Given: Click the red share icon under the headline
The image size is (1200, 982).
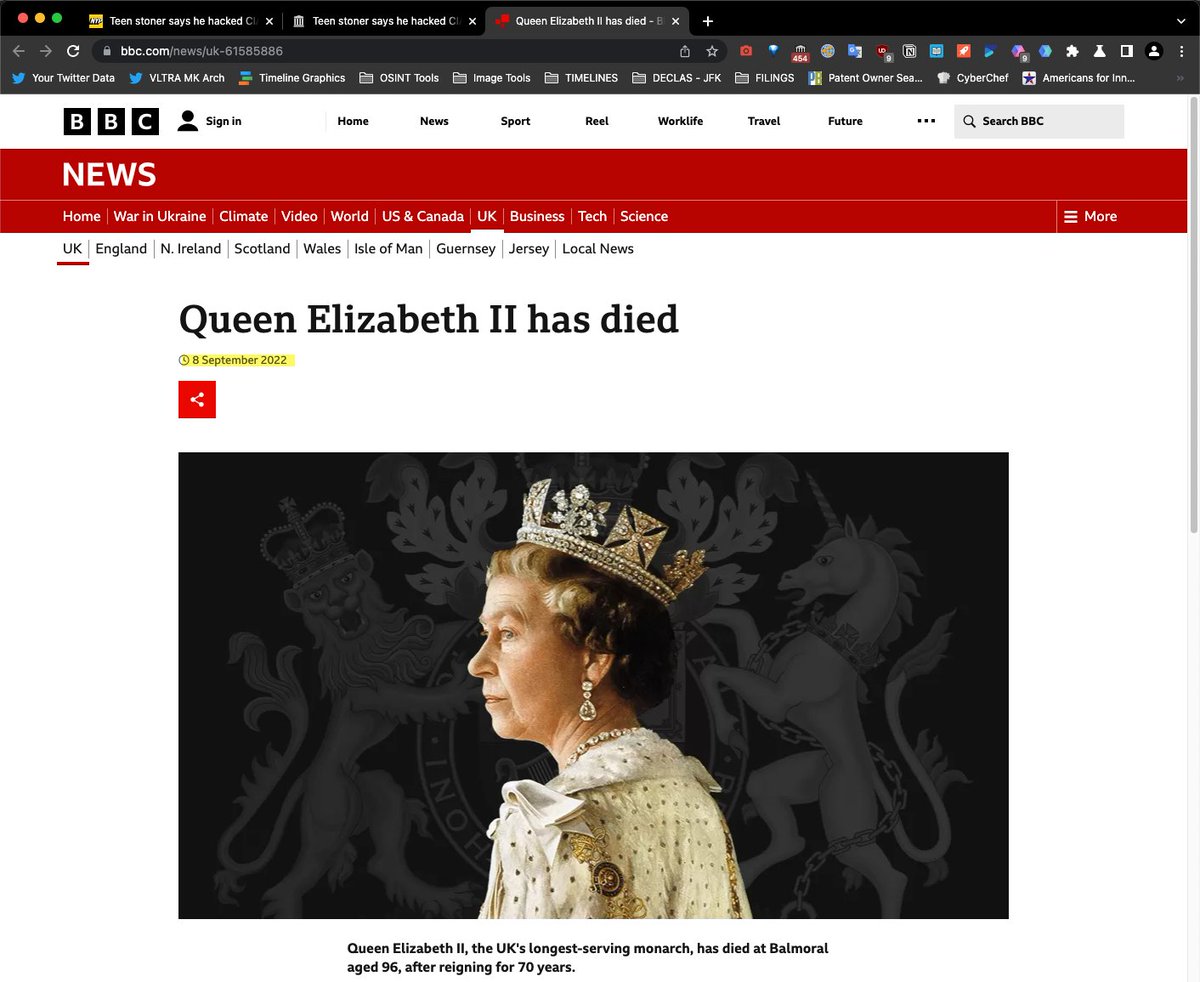Looking at the screenshot, I should point(197,400).
